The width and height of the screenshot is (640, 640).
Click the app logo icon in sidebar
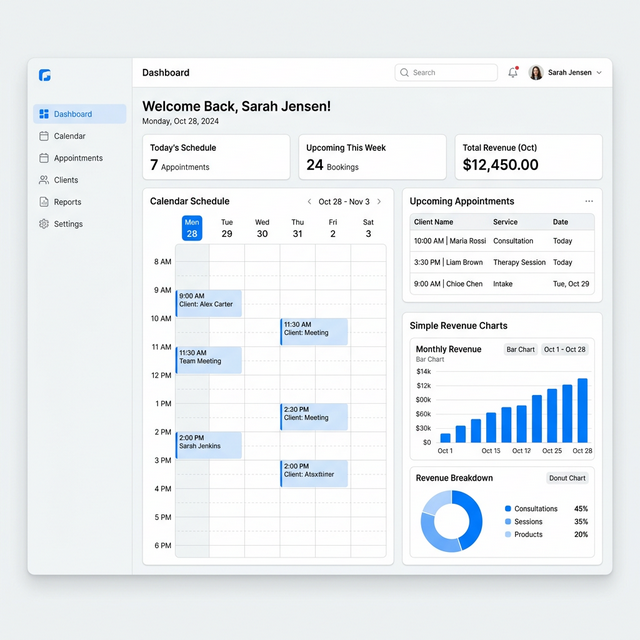(x=45, y=75)
